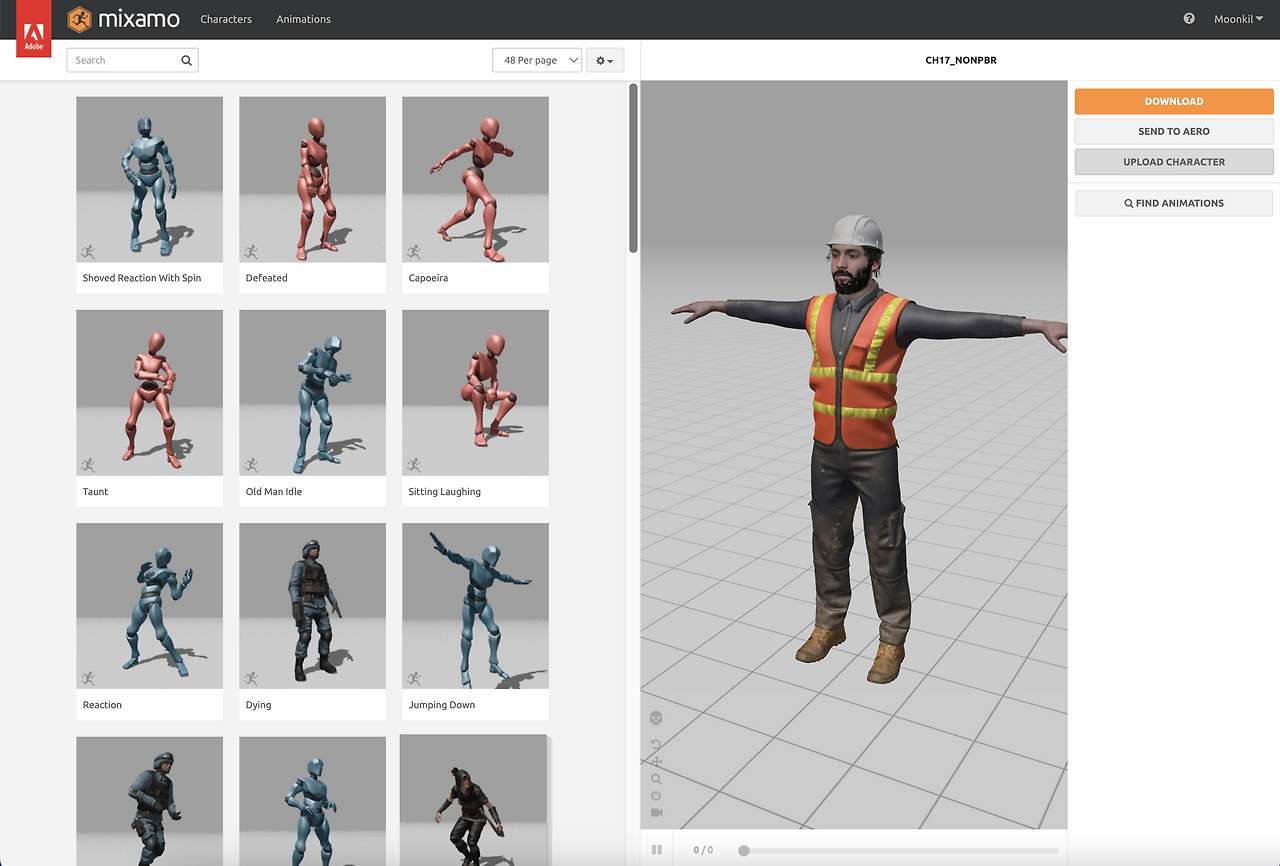Click the running-man icon on Reaction thumbnail
The width and height of the screenshot is (1280, 866).
[88, 678]
